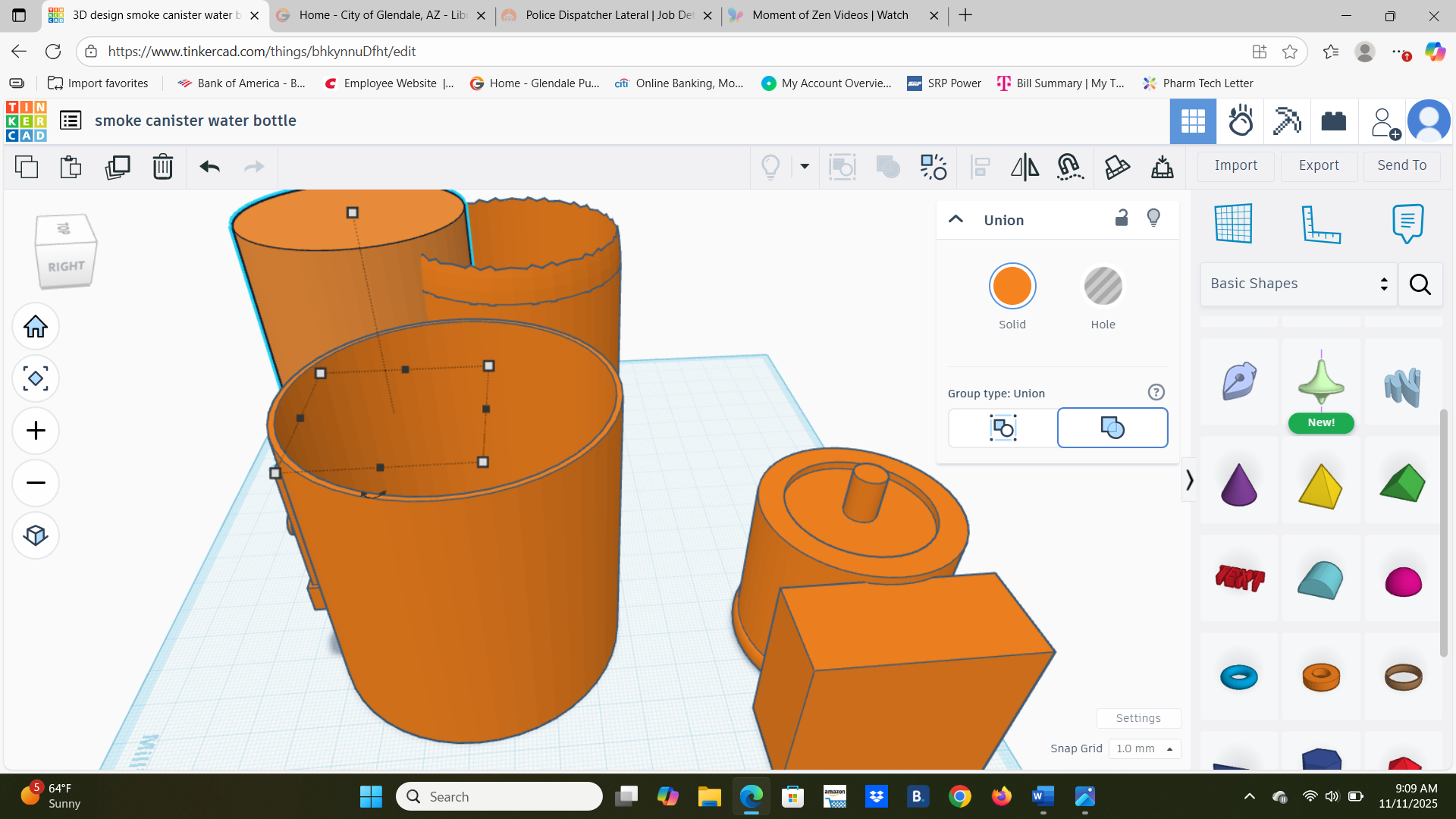
Task: Add a Workplane from the panel
Action: 1234,224
